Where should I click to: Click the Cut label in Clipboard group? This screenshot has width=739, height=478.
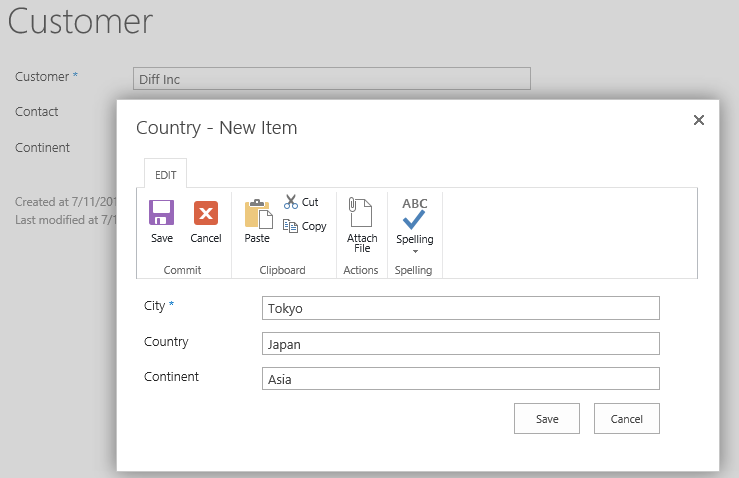(310, 202)
